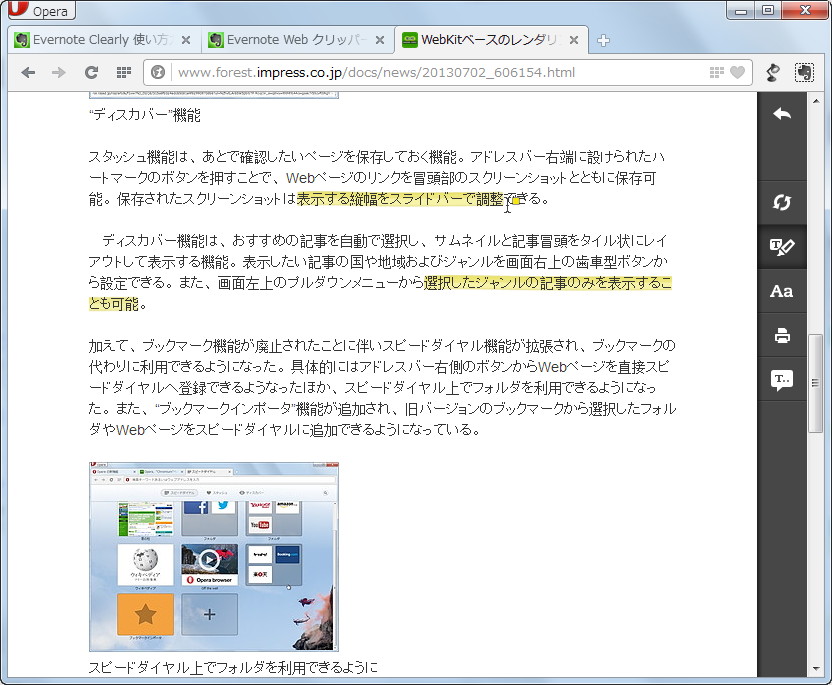The width and height of the screenshot is (832, 685).
Task: Click the Evernote Web Clipper elephant icon
Action: (804, 72)
